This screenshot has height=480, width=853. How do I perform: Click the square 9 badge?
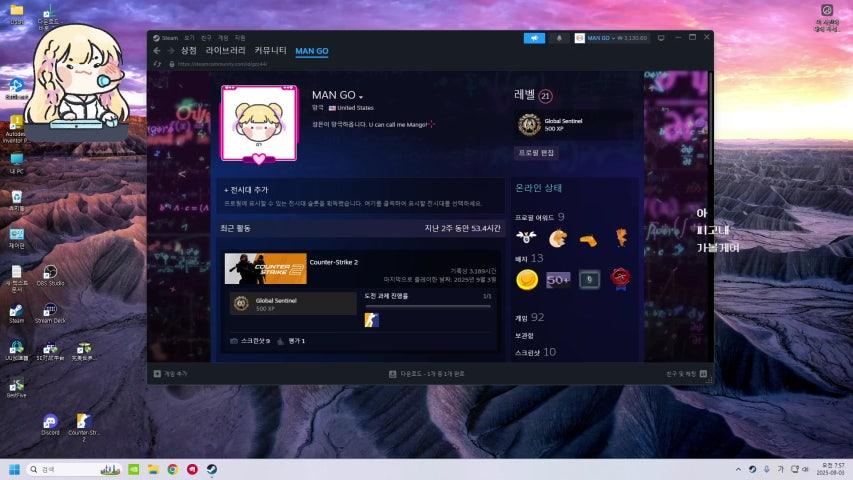tap(589, 280)
